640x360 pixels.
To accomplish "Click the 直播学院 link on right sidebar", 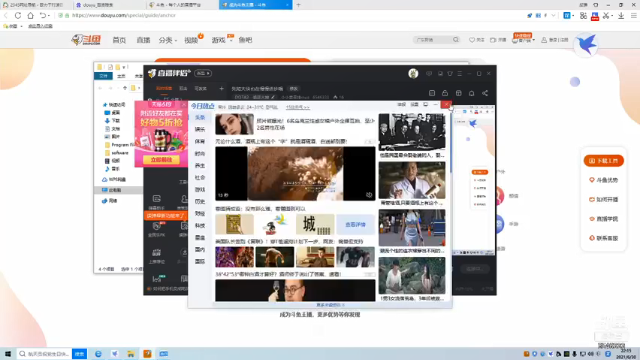I will point(604,219).
